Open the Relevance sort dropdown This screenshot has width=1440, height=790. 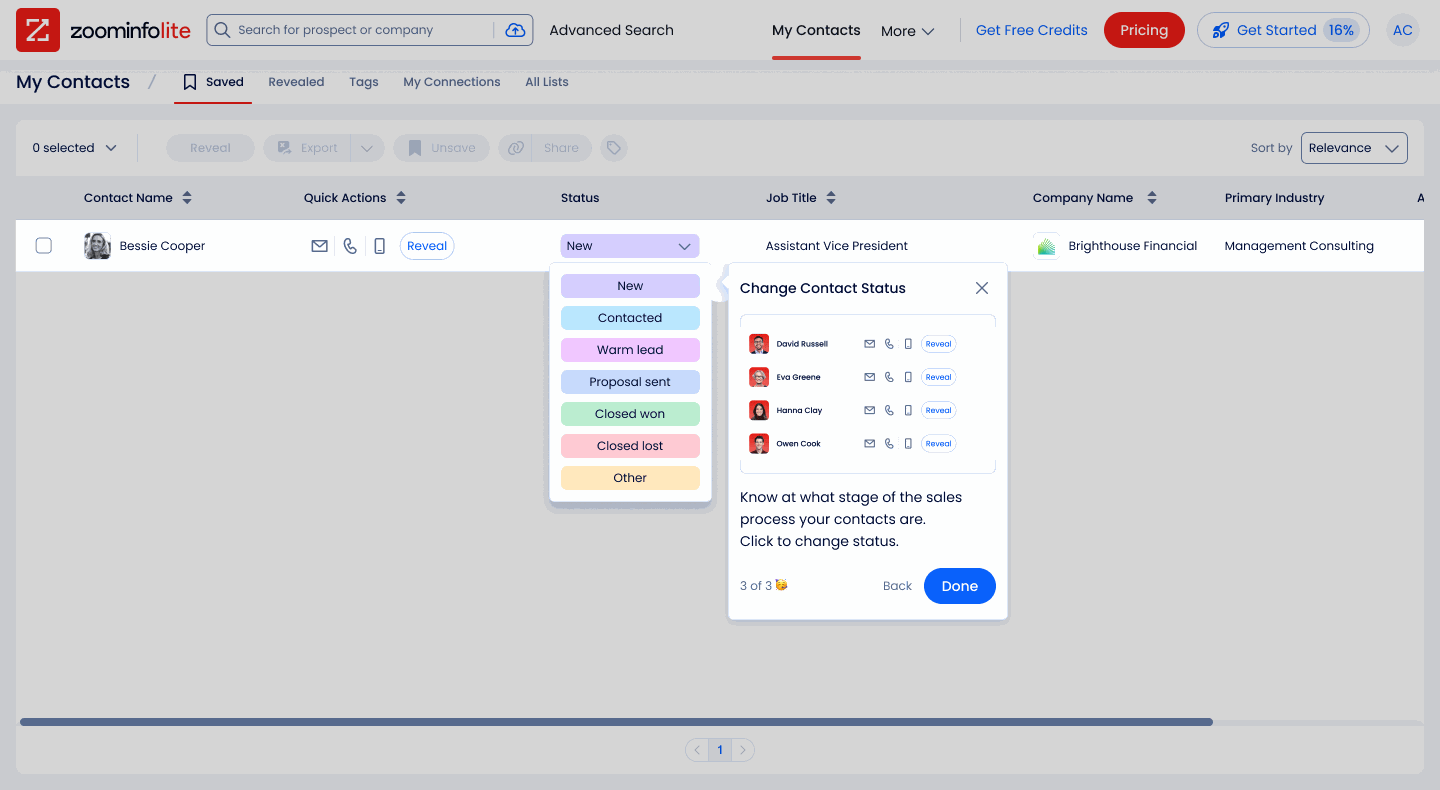tap(1354, 148)
